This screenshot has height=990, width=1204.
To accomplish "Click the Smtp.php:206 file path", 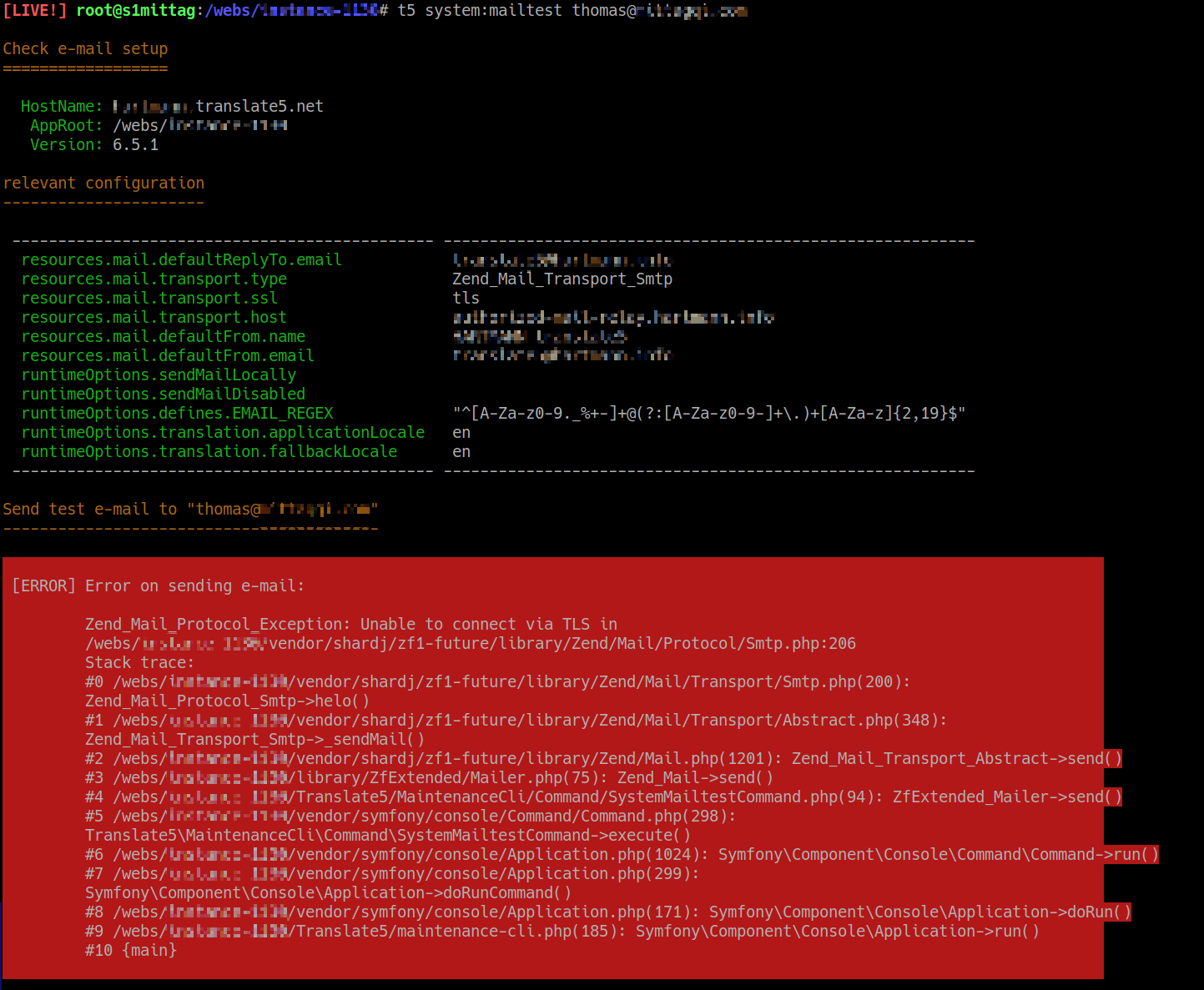I will tap(471, 643).
